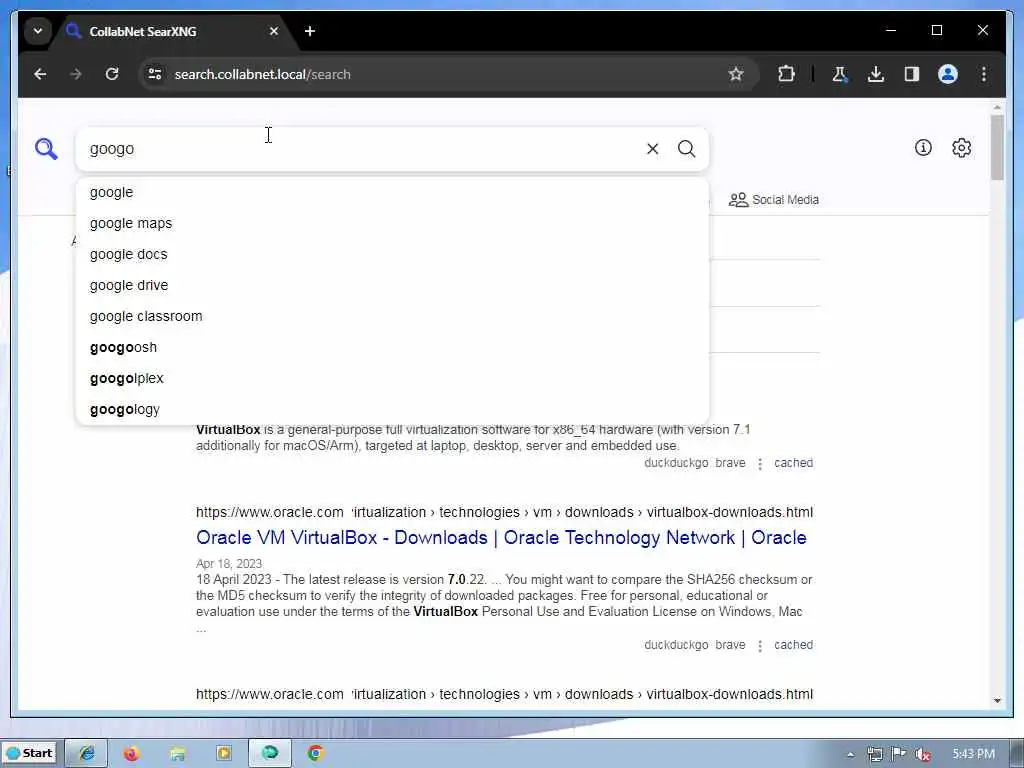Choose the 'googolplex' suggestion
Viewport: 1024px width, 768px height.
coord(392,379)
